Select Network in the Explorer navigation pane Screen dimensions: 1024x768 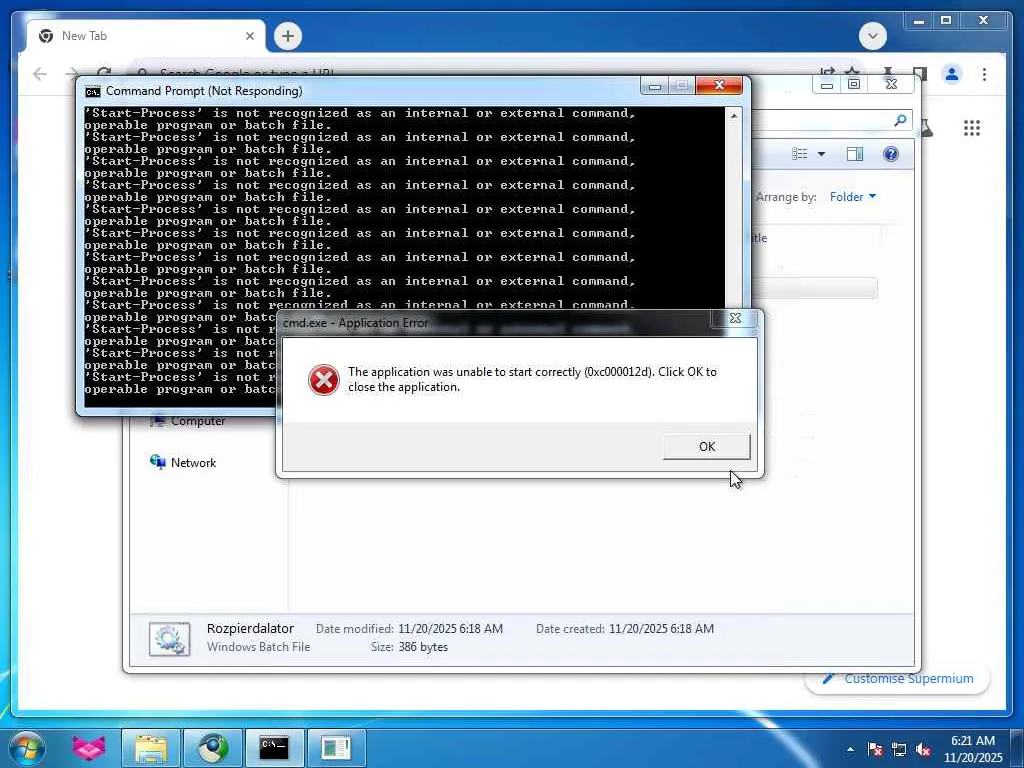tap(193, 463)
